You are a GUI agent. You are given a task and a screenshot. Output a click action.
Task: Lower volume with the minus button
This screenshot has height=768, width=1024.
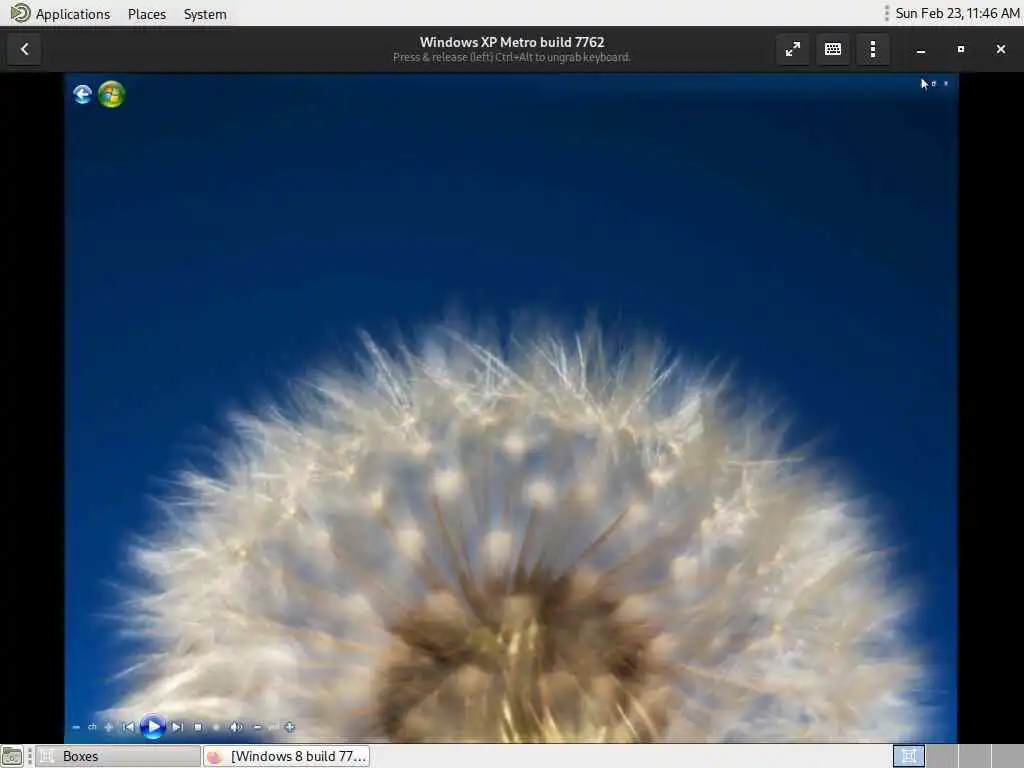coord(257,727)
